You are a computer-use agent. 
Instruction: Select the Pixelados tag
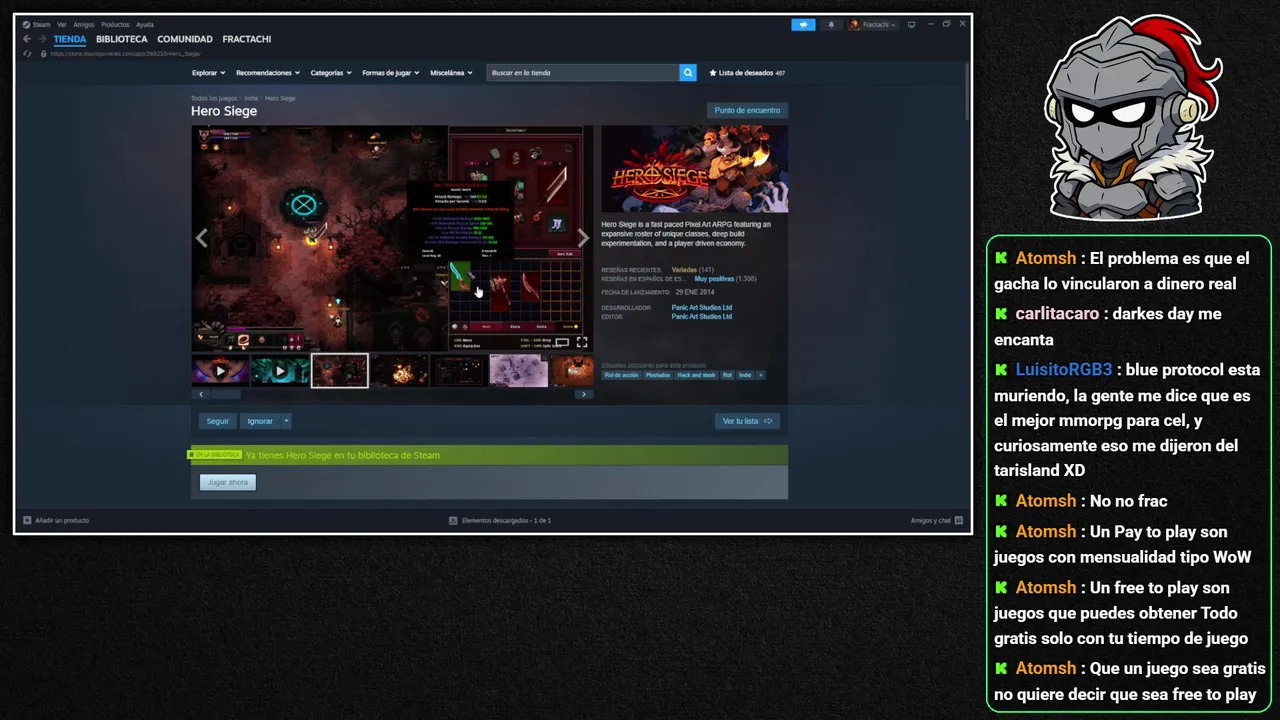(x=658, y=375)
